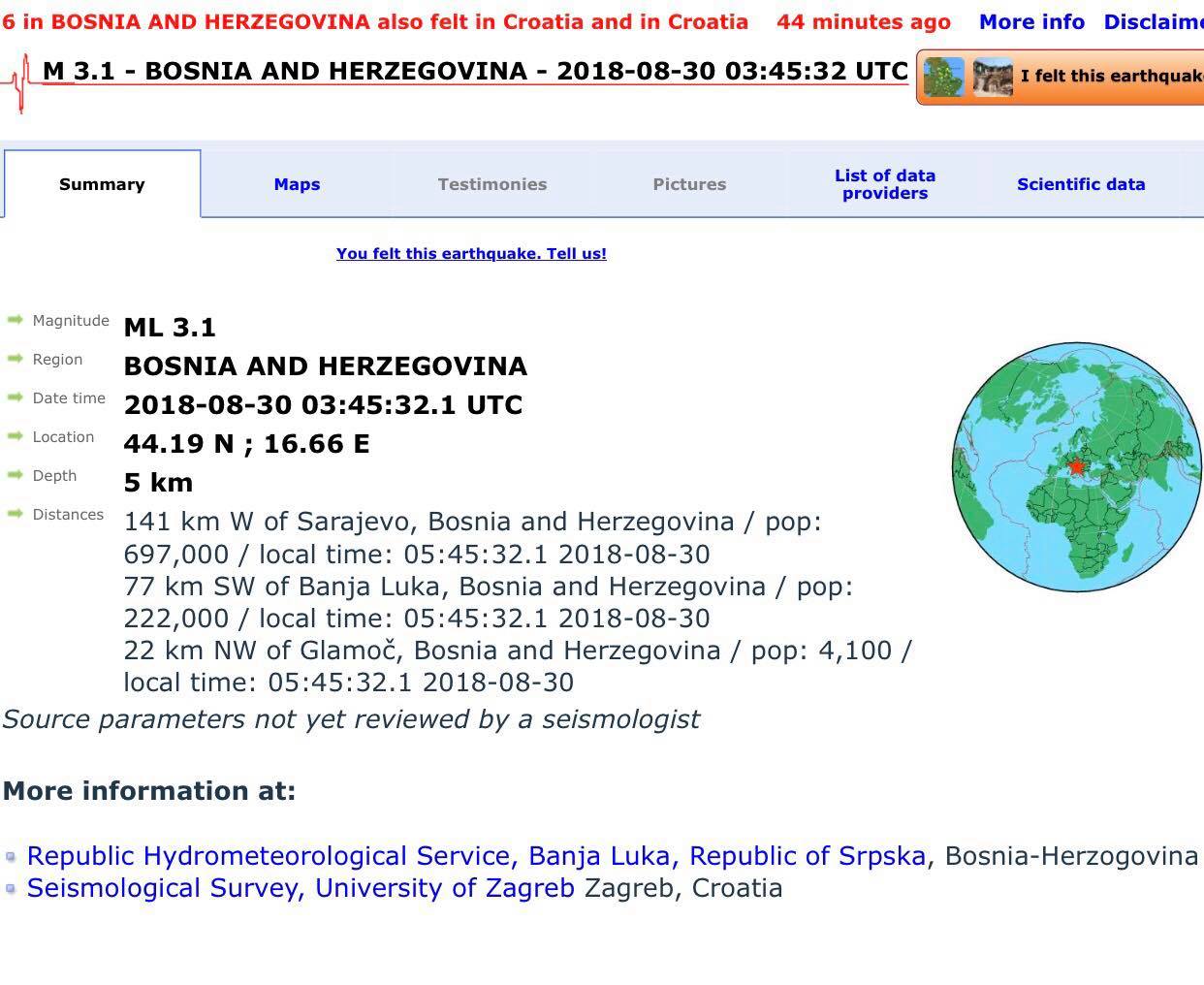Viewport: 1204px width, 985px height.
Task: Click the More info link
Action: pos(1031,22)
